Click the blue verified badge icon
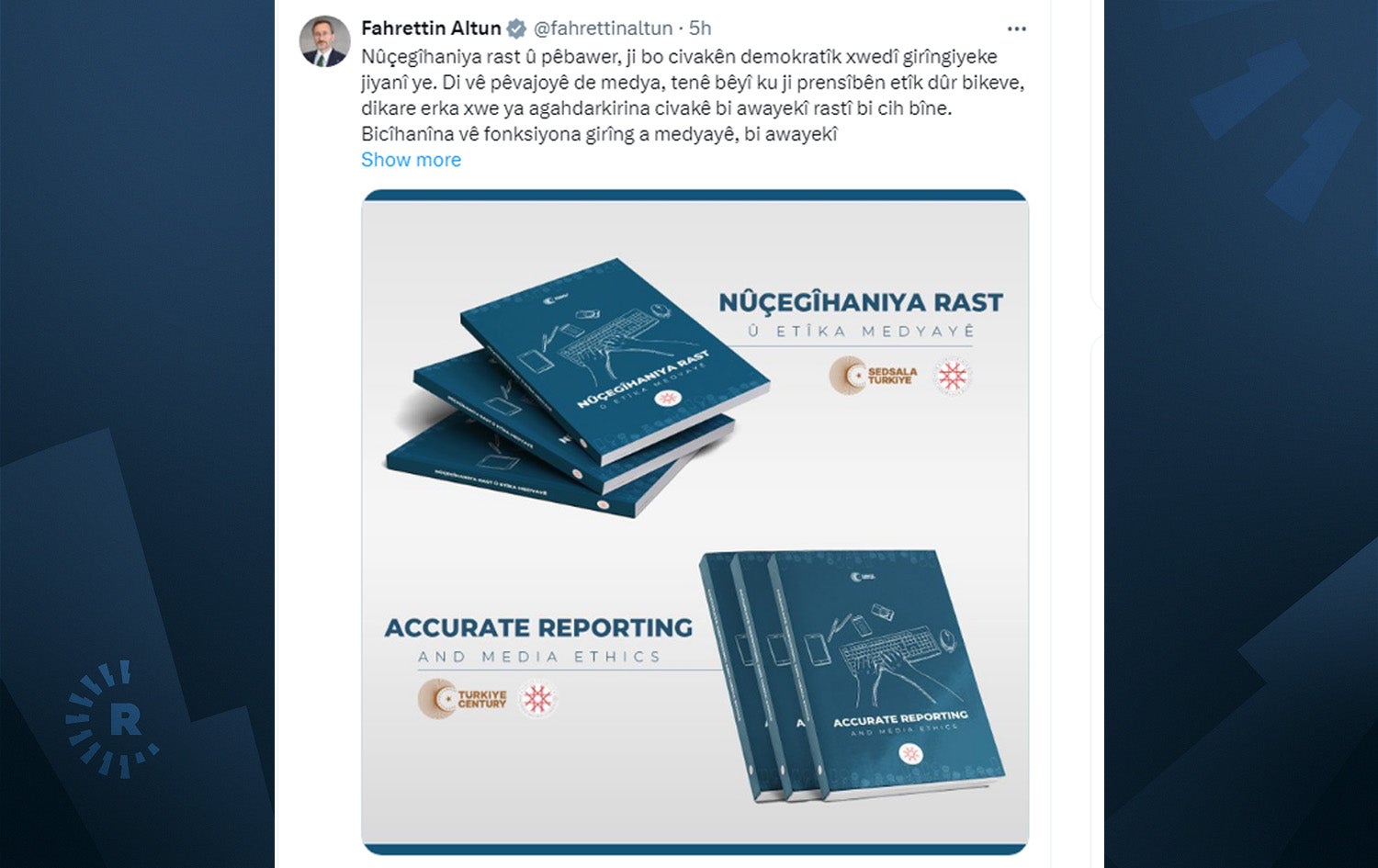The width and height of the screenshot is (1378, 868). click(x=517, y=28)
